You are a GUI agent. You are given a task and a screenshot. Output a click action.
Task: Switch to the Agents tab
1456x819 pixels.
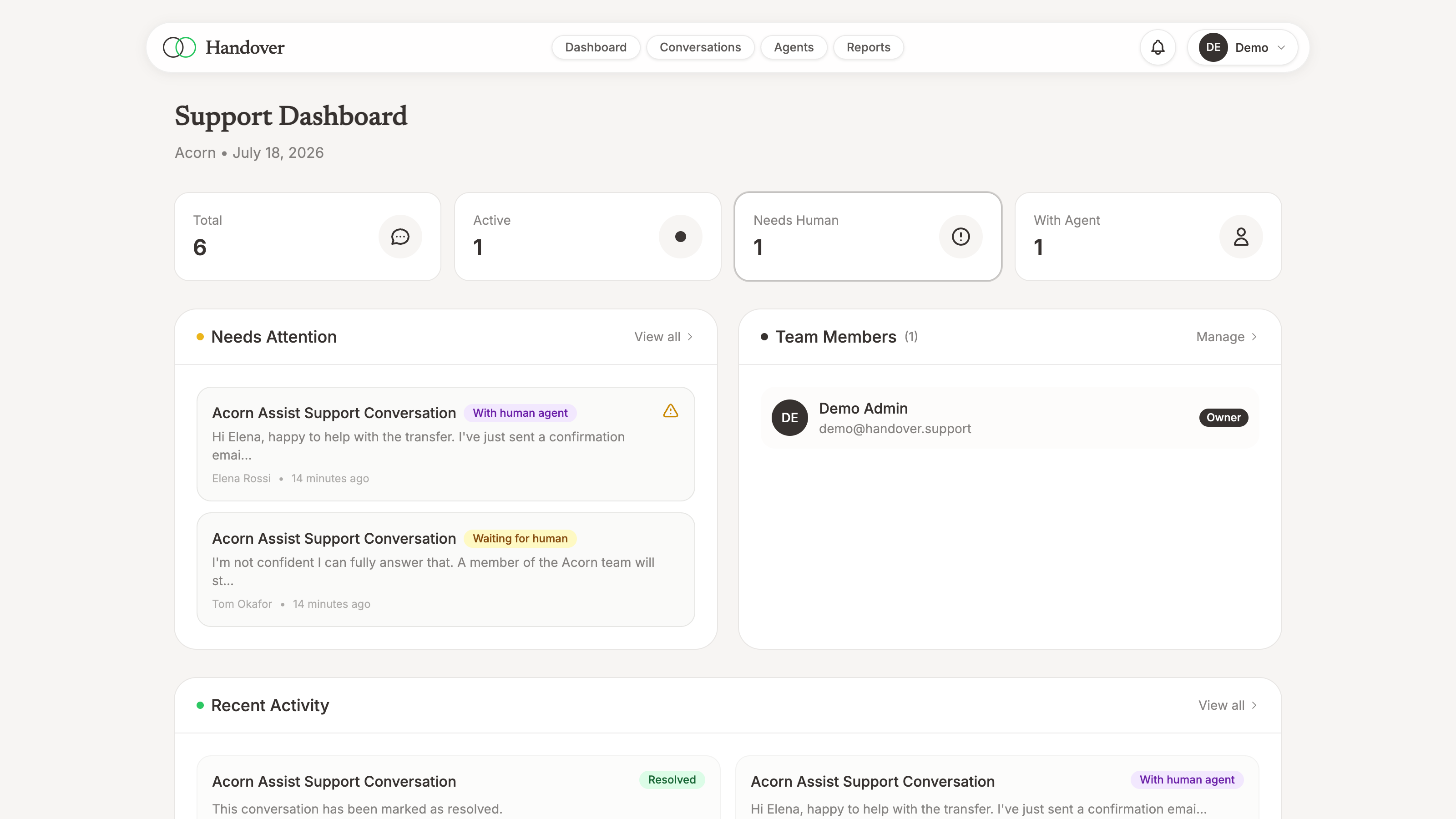(x=794, y=47)
